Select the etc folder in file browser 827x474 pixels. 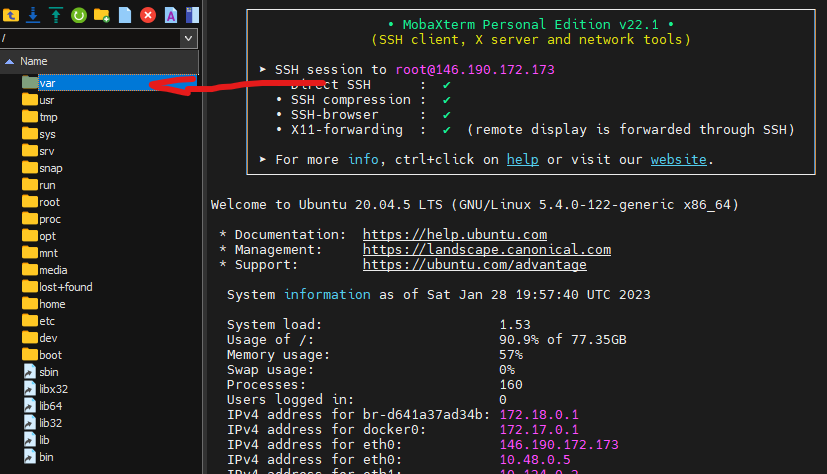click(x=46, y=321)
